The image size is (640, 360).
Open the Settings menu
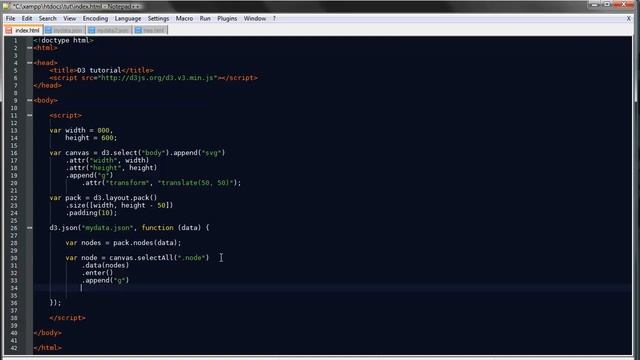coord(158,18)
